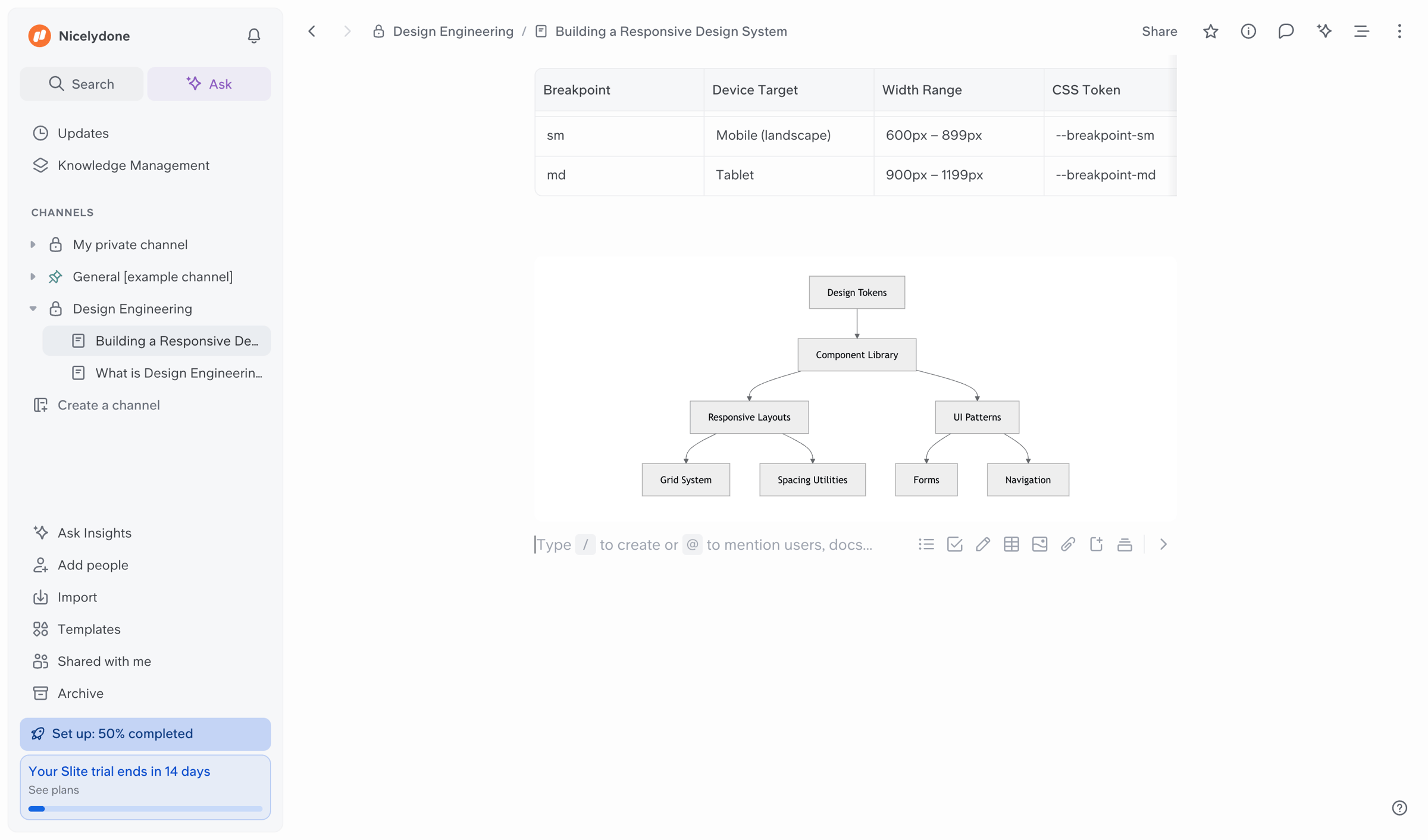Start a sketch with pencil icon
The height and width of the screenshot is (840, 1428).
[983, 544]
